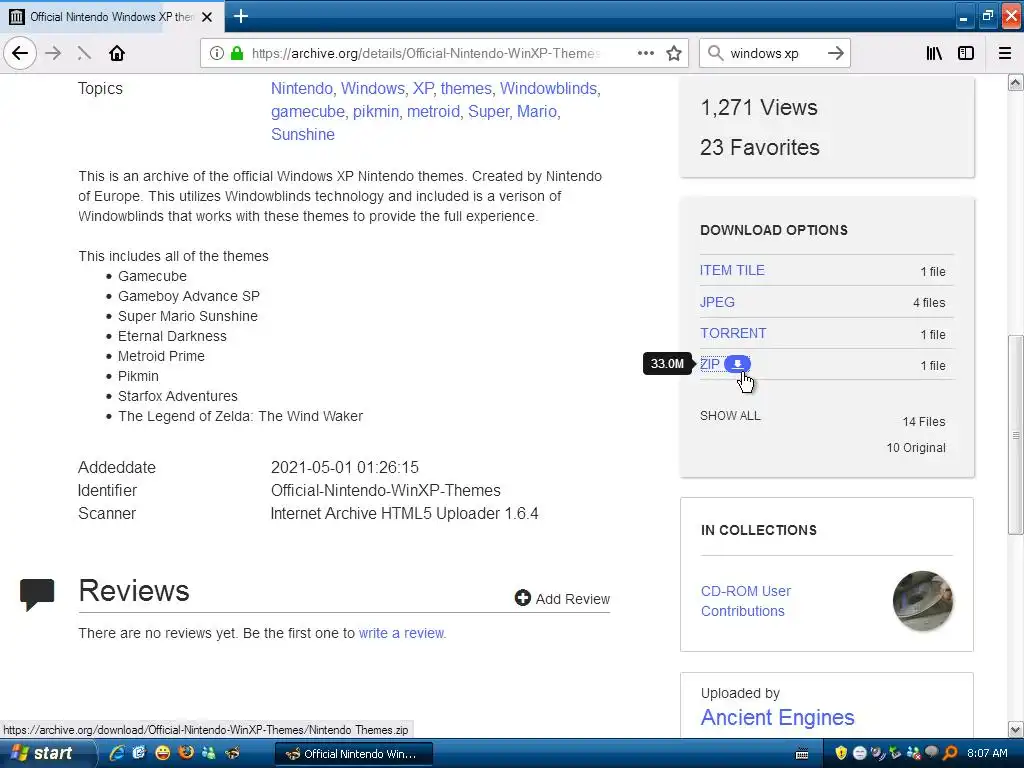Image resolution: width=1024 pixels, height=768 pixels.
Task: Open the Sunshine topic link
Action: tap(303, 135)
